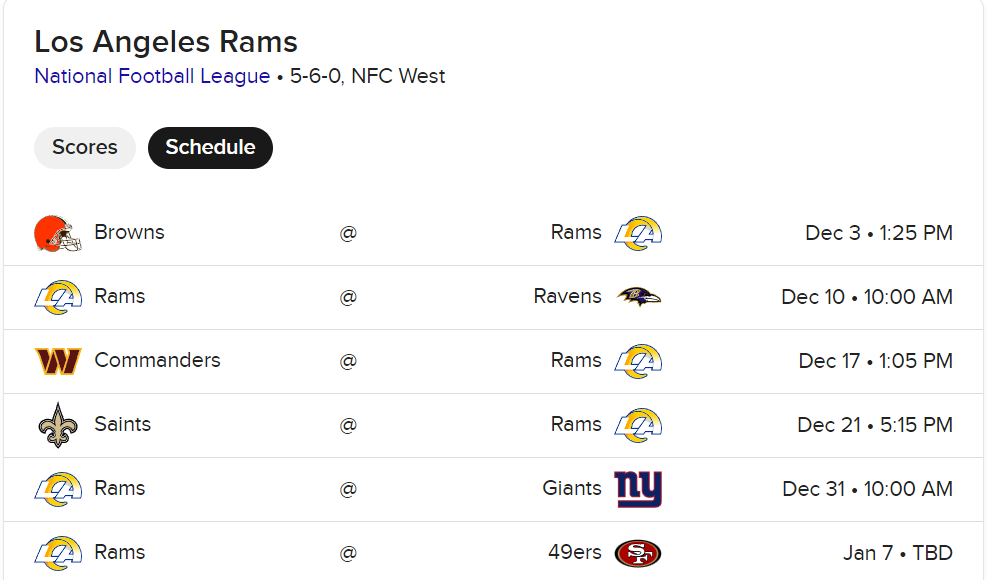This screenshot has height=580, width=990.
Task: Click the Saints team name
Action: [122, 424]
